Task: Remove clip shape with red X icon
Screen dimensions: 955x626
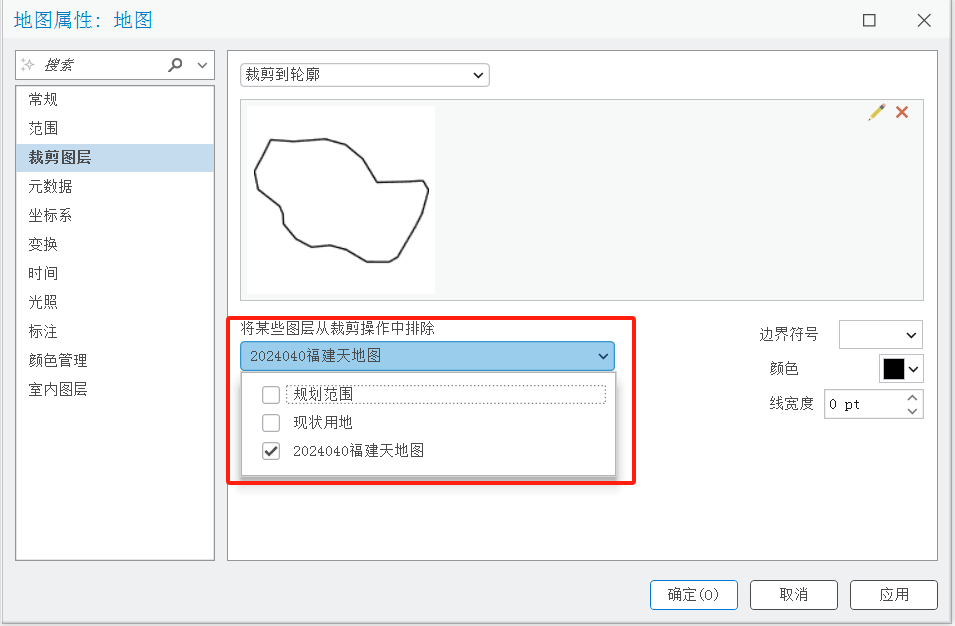Action: coord(902,112)
